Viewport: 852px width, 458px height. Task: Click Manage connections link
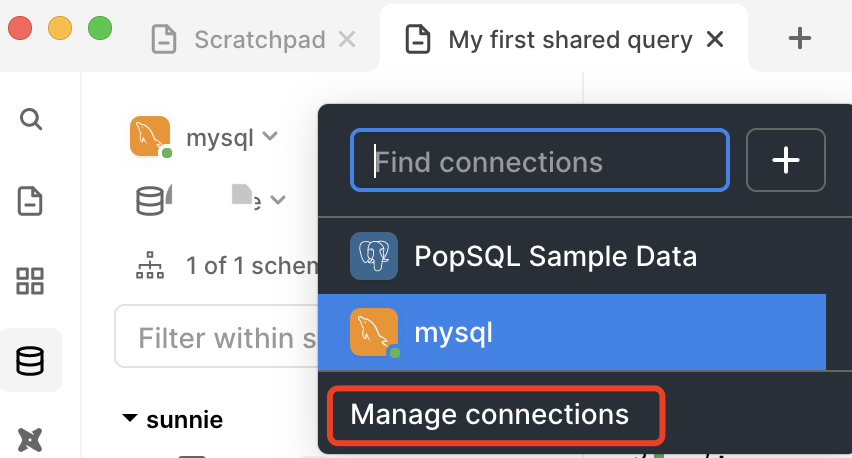(x=490, y=414)
